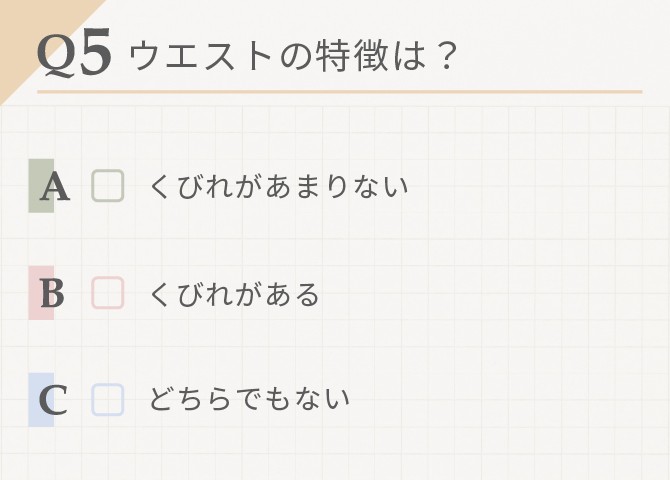Image resolution: width=670 pixels, height=480 pixels.
Task: Click the Q5 question number
Action: pos(75,53)
